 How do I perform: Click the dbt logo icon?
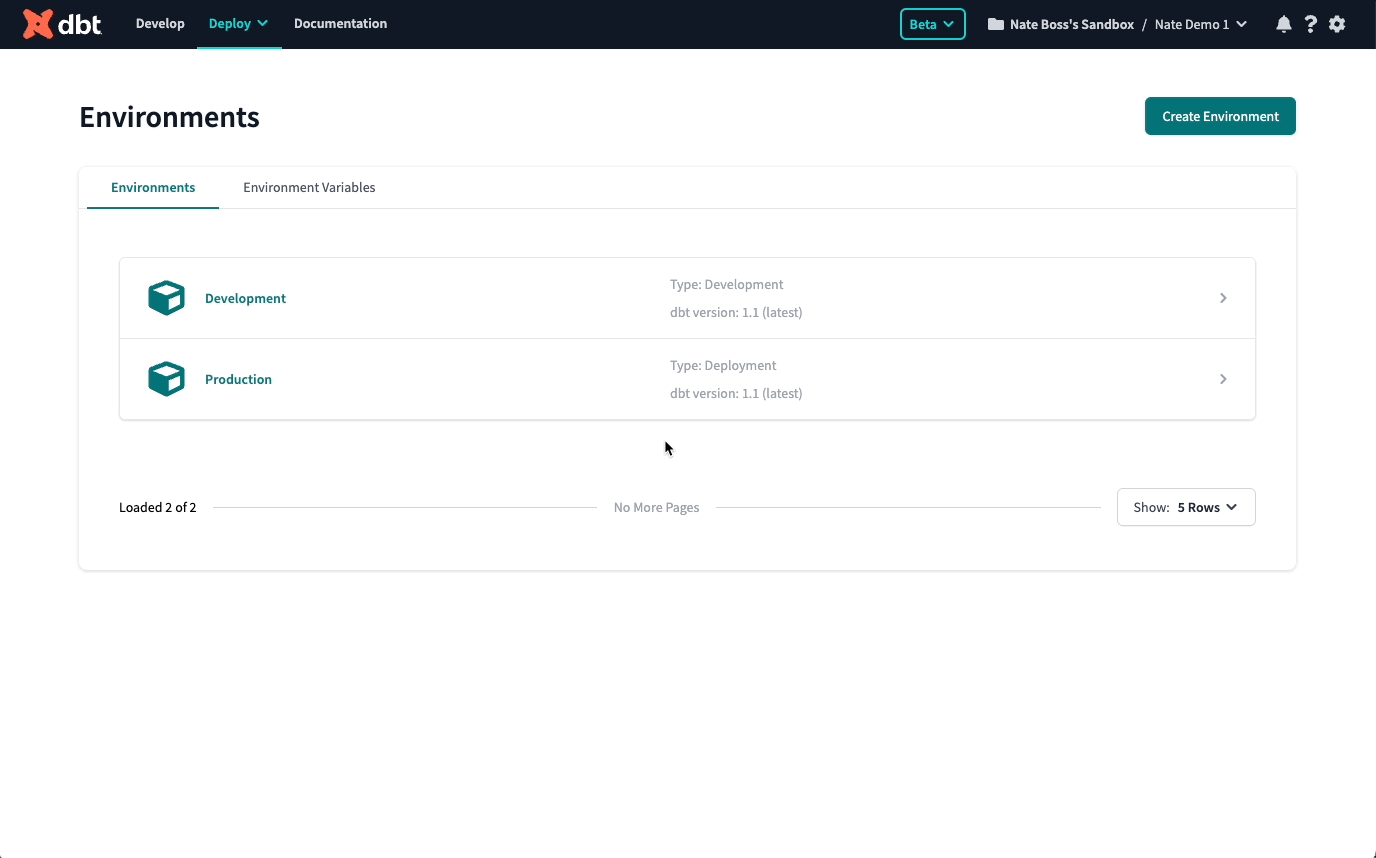click(38, 24)
